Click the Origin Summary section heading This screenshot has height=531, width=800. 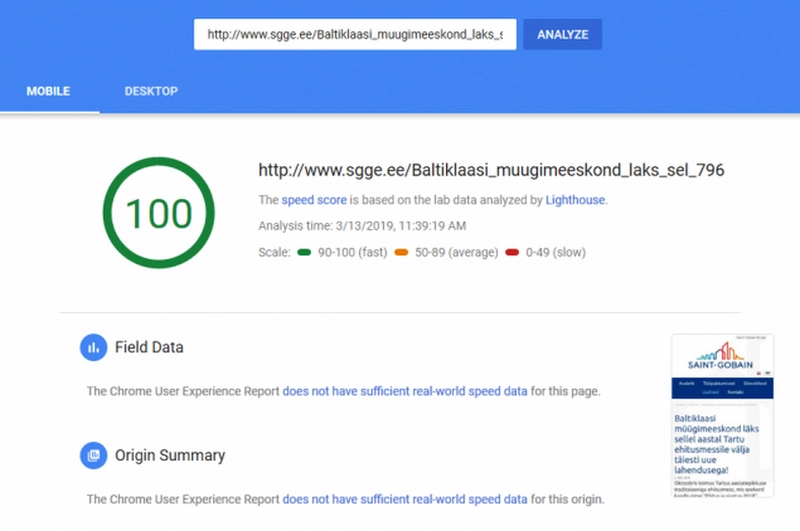tap(170, 455)
